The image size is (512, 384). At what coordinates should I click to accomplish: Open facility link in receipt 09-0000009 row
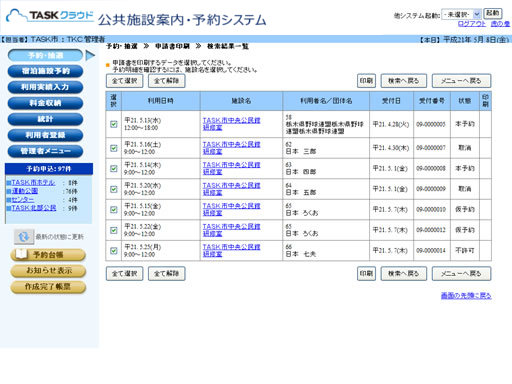231,189
